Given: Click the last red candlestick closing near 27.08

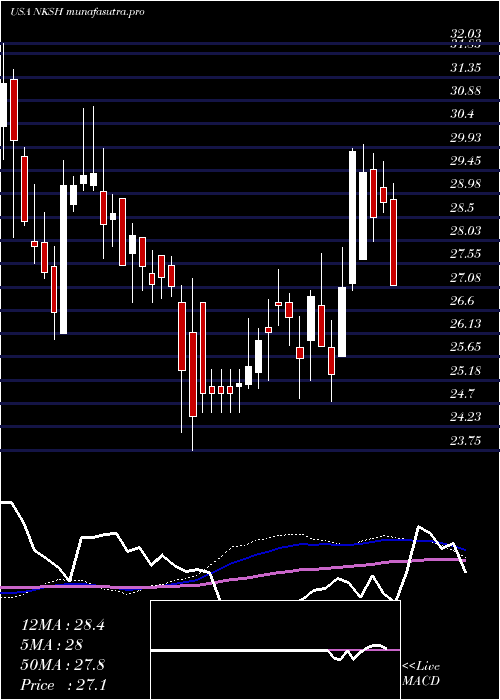Looking at the screenshot, I should (393, 242).
